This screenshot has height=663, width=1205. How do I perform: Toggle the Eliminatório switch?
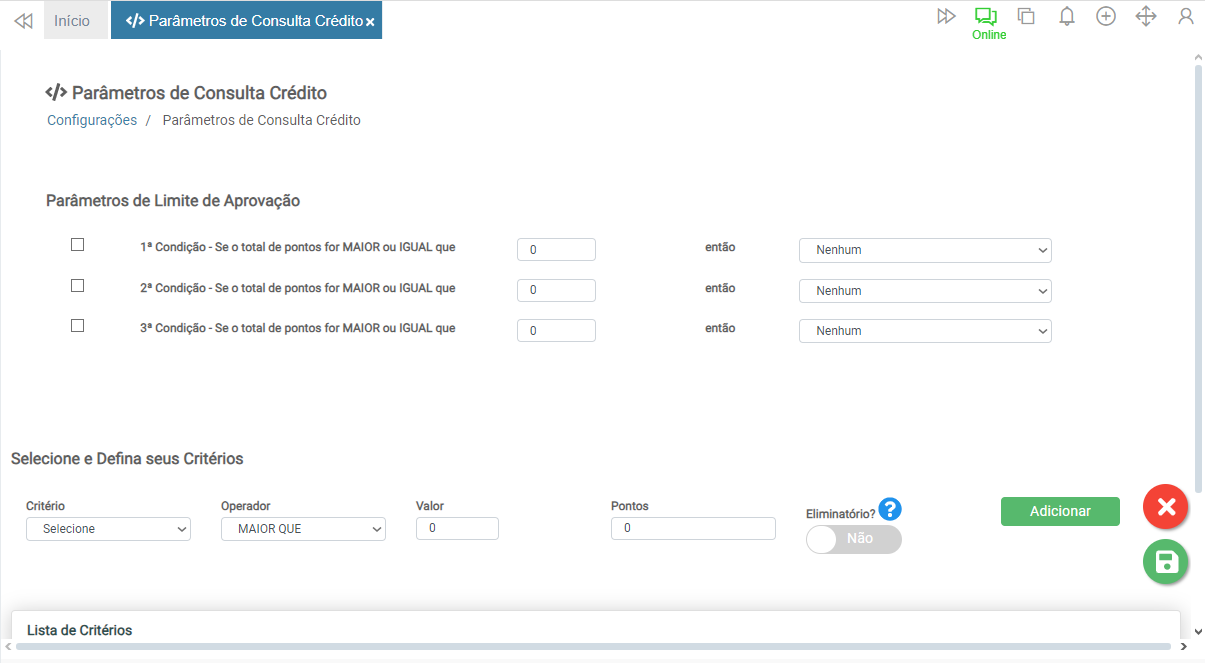(x=853, y=539)
